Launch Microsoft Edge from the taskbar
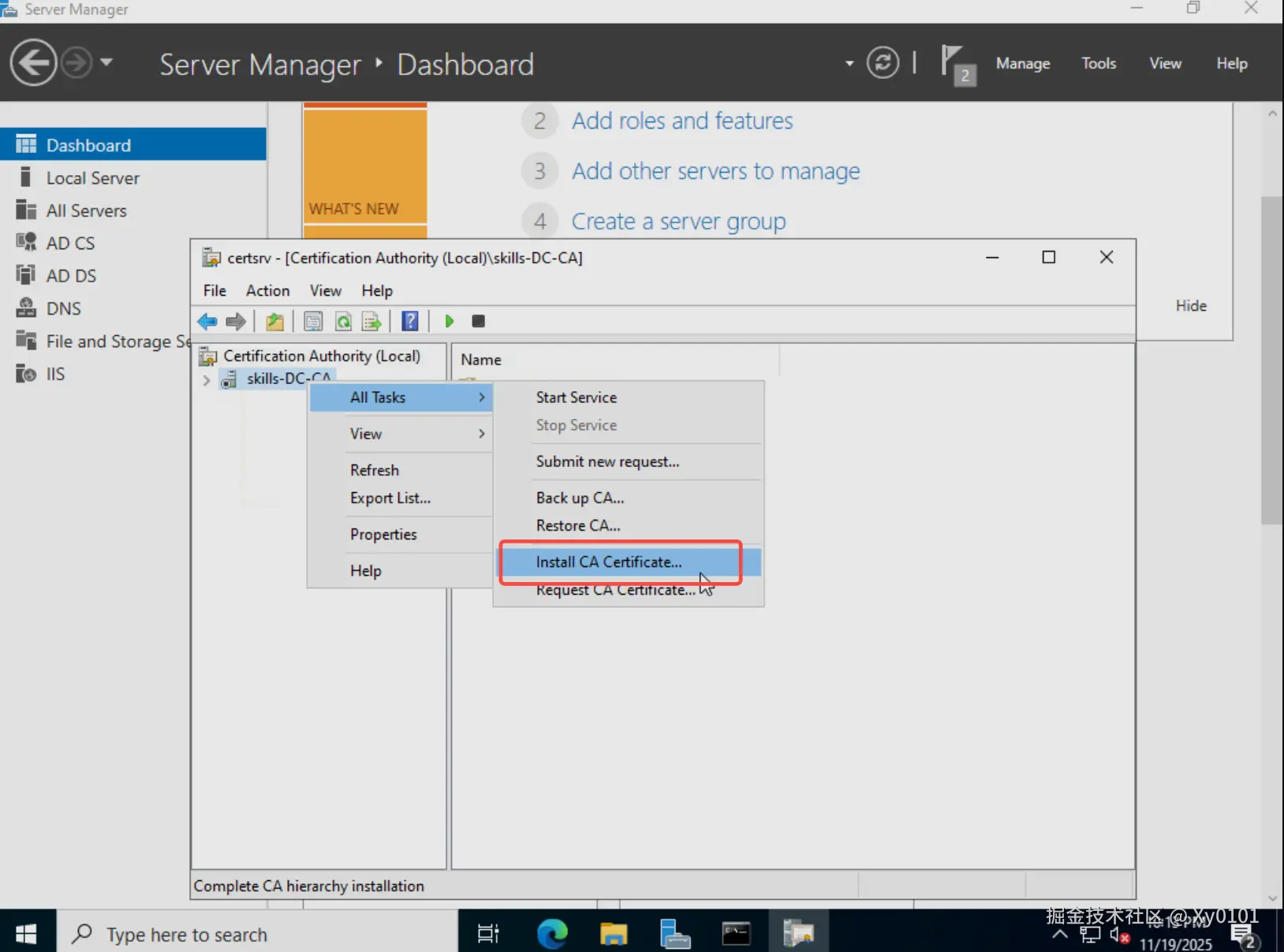This screenshot has width=1284, height=952. pos(552,935)
